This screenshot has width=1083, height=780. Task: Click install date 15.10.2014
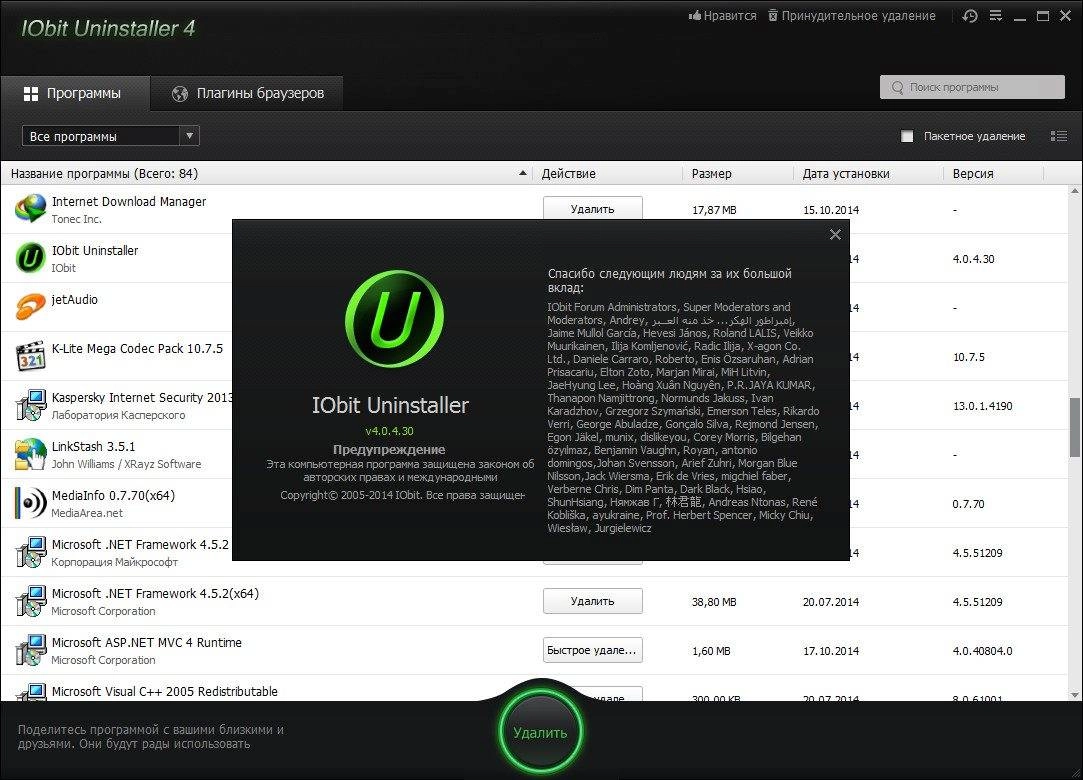point(831,210)
